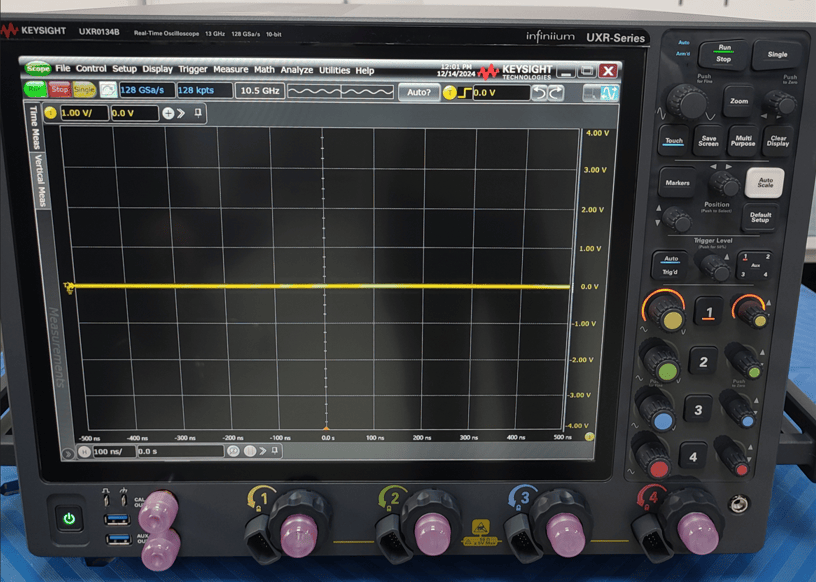Click the channel bar pin icon
The image size is (816, 582).
(198, 113)
